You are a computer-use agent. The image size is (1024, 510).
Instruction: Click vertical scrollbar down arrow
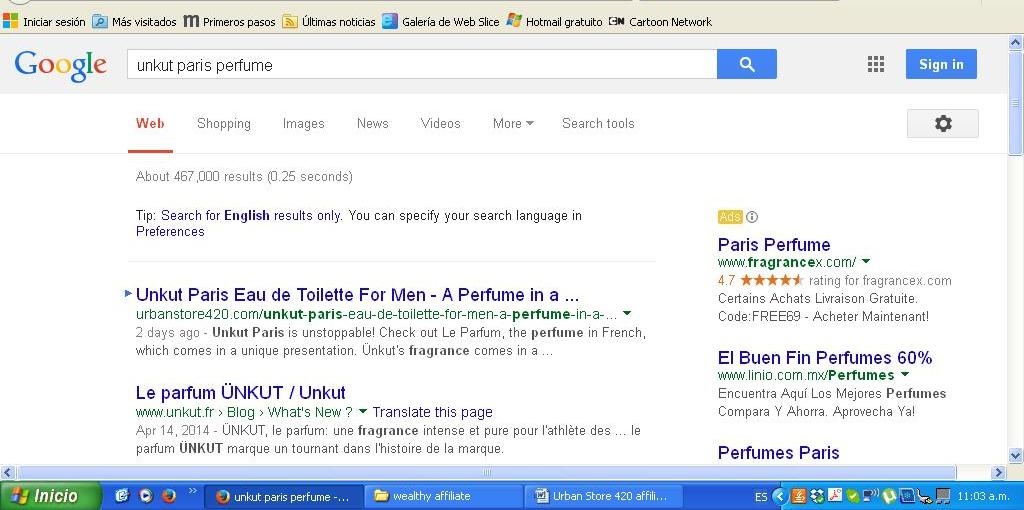(x=1016, y=455)
